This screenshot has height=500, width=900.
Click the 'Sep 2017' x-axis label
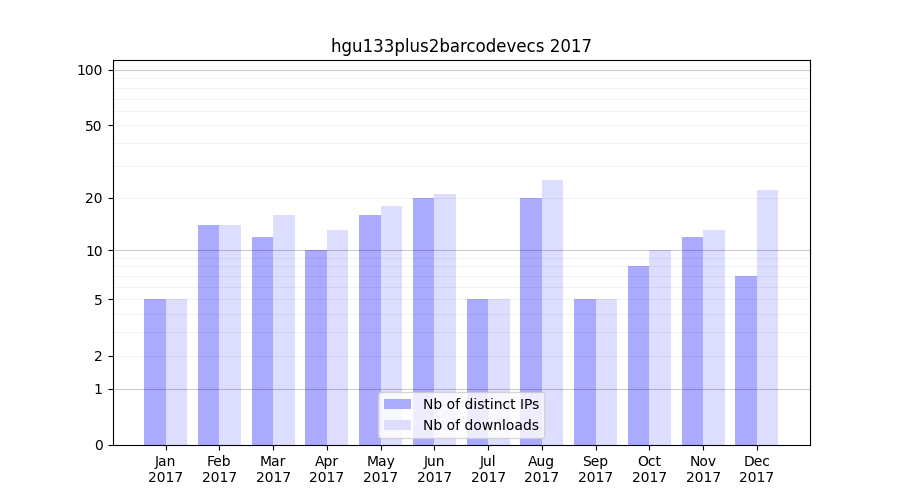[x=595, y=469]
